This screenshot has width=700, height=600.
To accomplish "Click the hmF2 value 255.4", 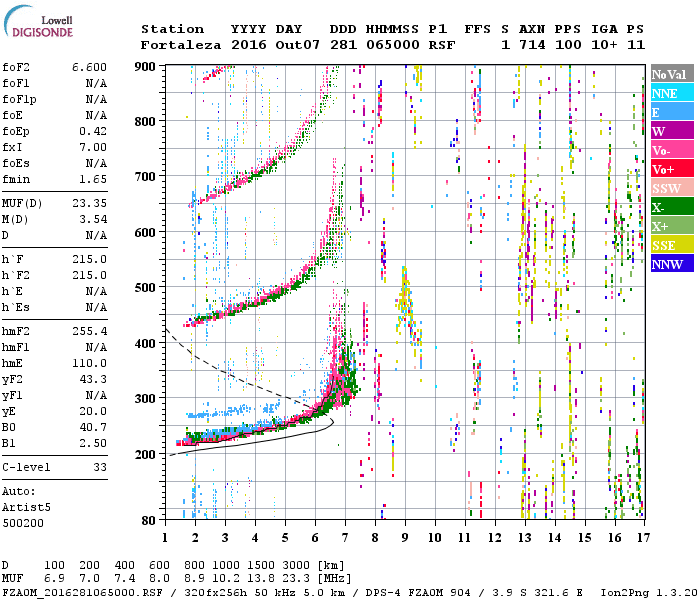I will 89,331.
